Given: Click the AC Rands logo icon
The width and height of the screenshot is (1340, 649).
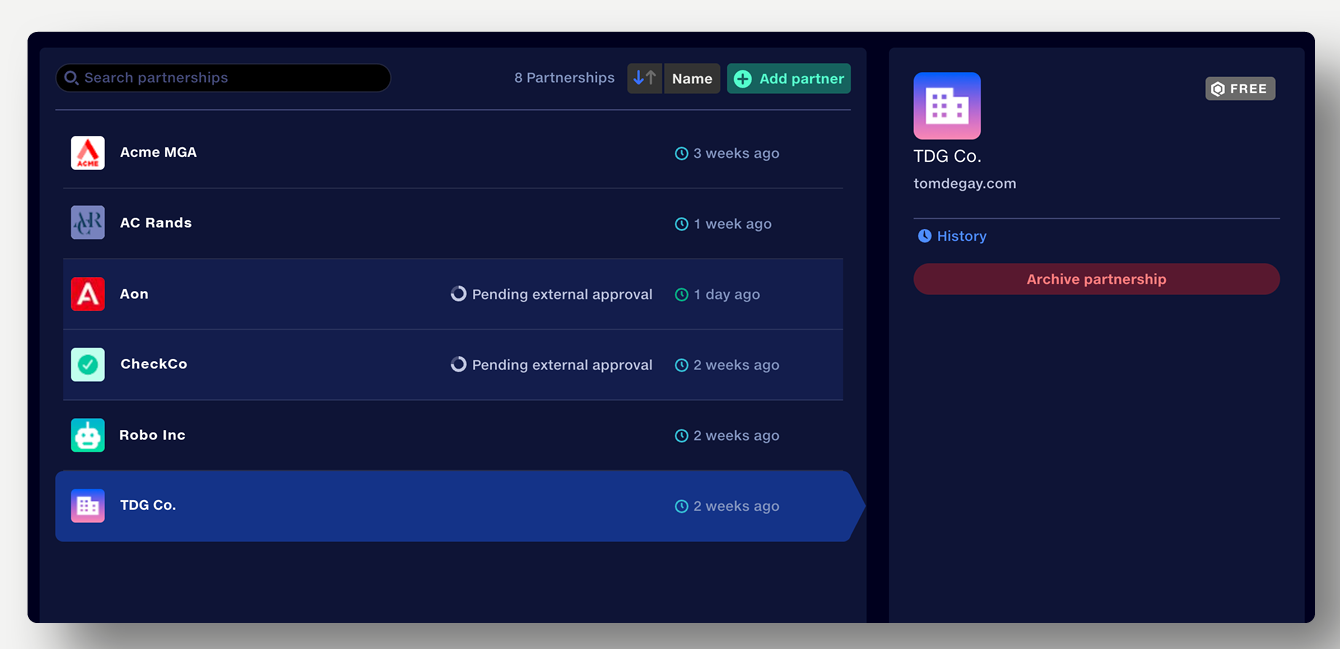Looking at the screenshot, I should point(88,223).
